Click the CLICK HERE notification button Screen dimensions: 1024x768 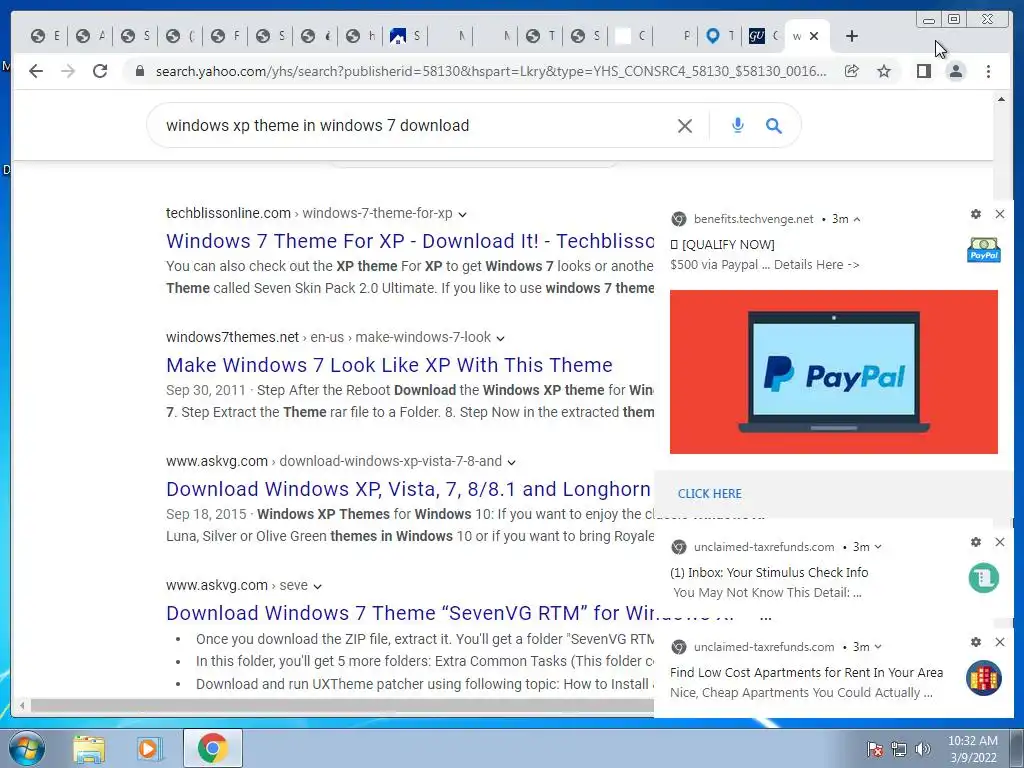pos(709,494)
